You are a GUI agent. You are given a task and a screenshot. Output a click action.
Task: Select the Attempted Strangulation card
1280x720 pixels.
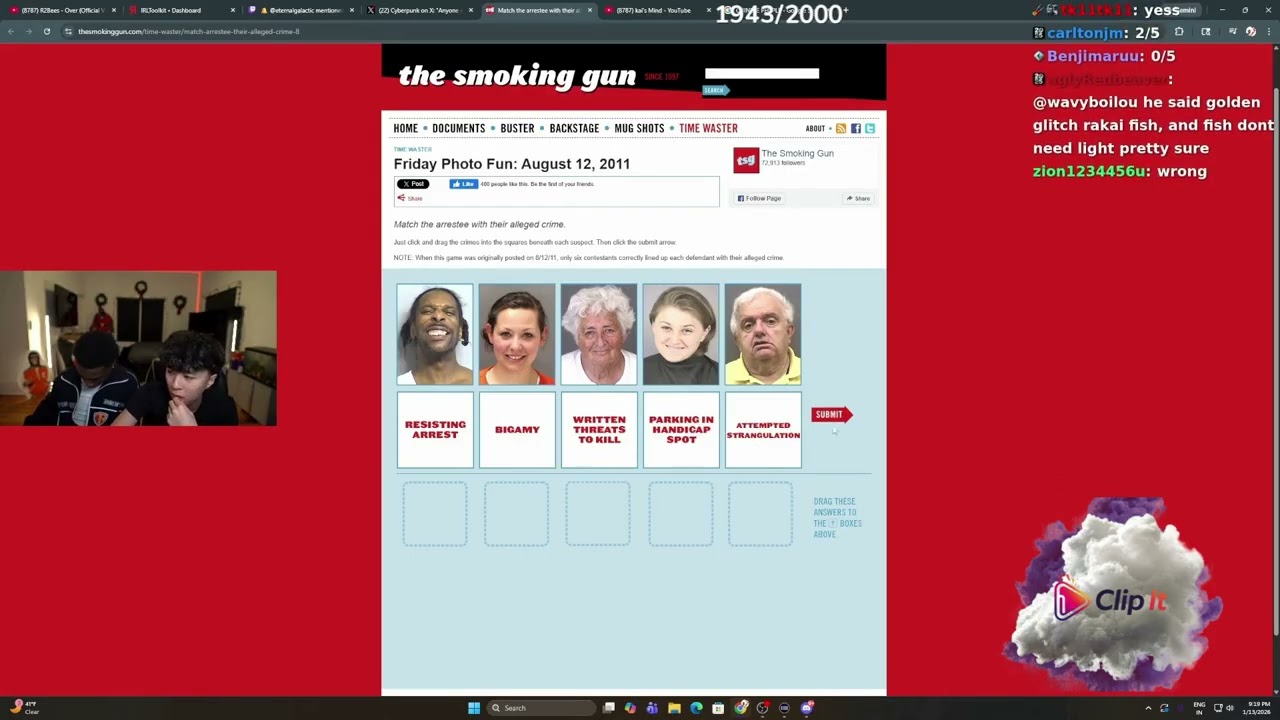tap(763, 430)
